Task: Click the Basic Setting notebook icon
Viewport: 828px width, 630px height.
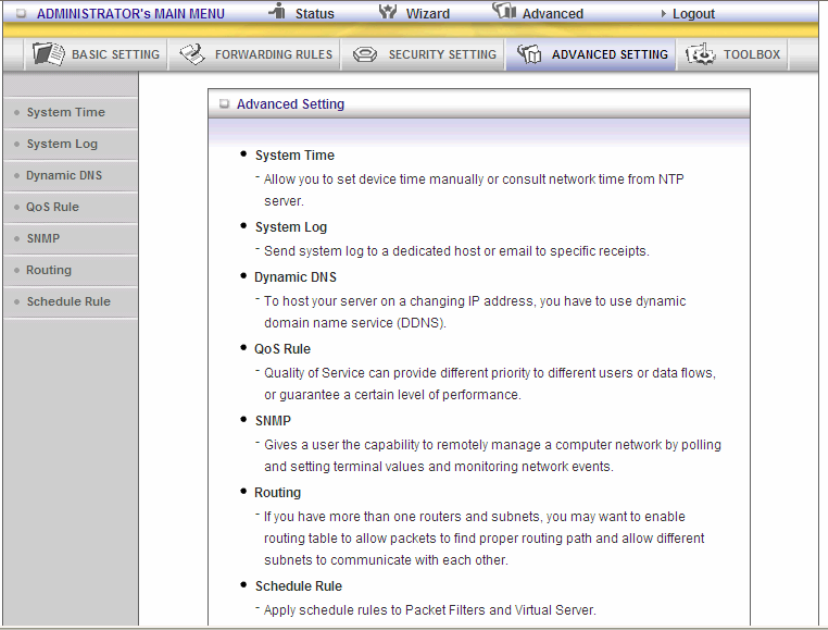Action: pos(48,54)
